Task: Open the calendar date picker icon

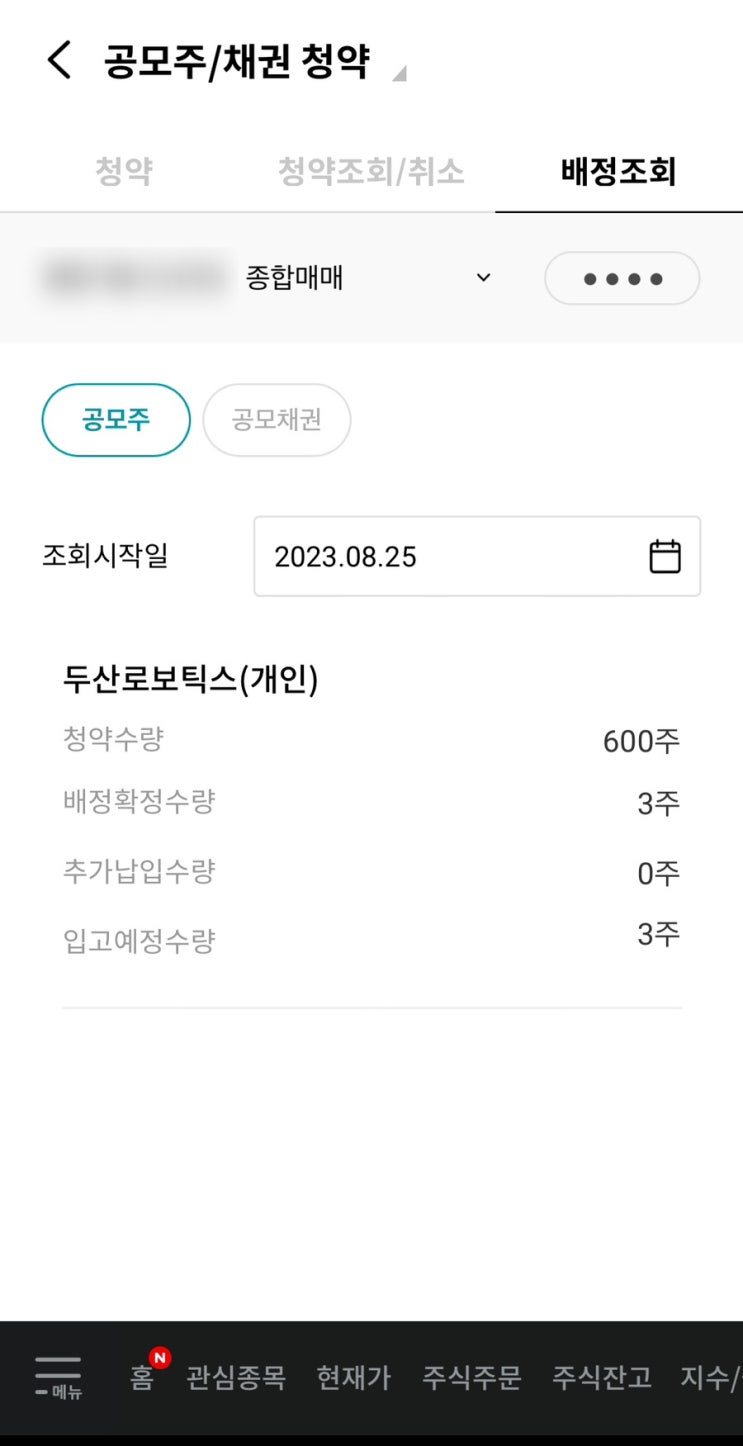Action: click(x=665, y=556)
